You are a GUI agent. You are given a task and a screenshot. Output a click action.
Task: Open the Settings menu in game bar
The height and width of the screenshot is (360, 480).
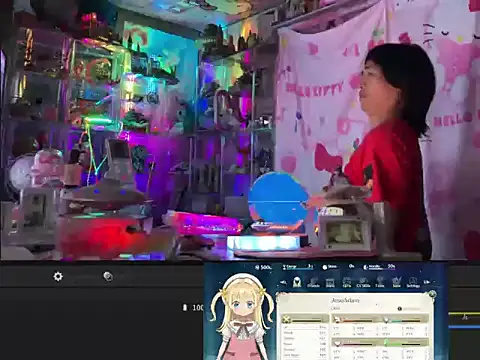coord(413,282)
